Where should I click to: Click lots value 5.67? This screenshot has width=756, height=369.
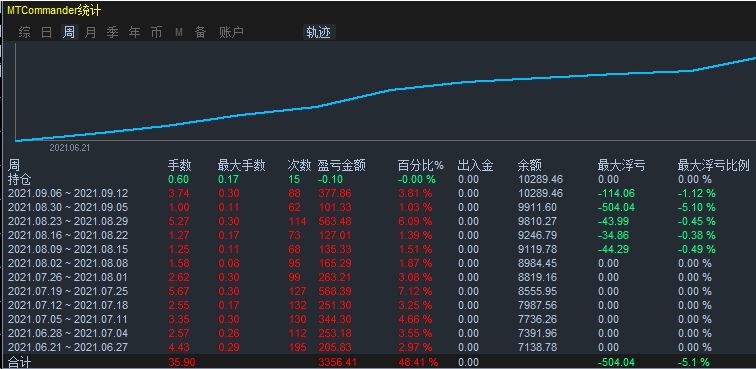click(178, 291)
